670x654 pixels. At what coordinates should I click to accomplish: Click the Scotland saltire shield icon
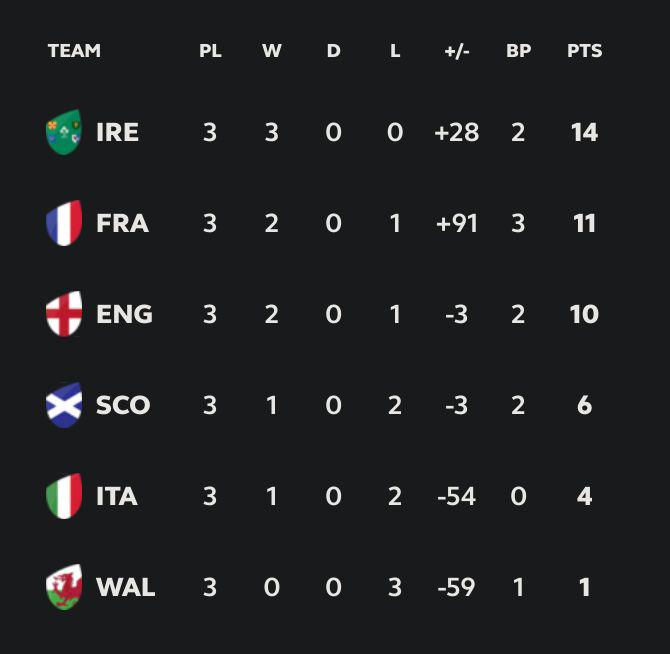tap(64, 405)
